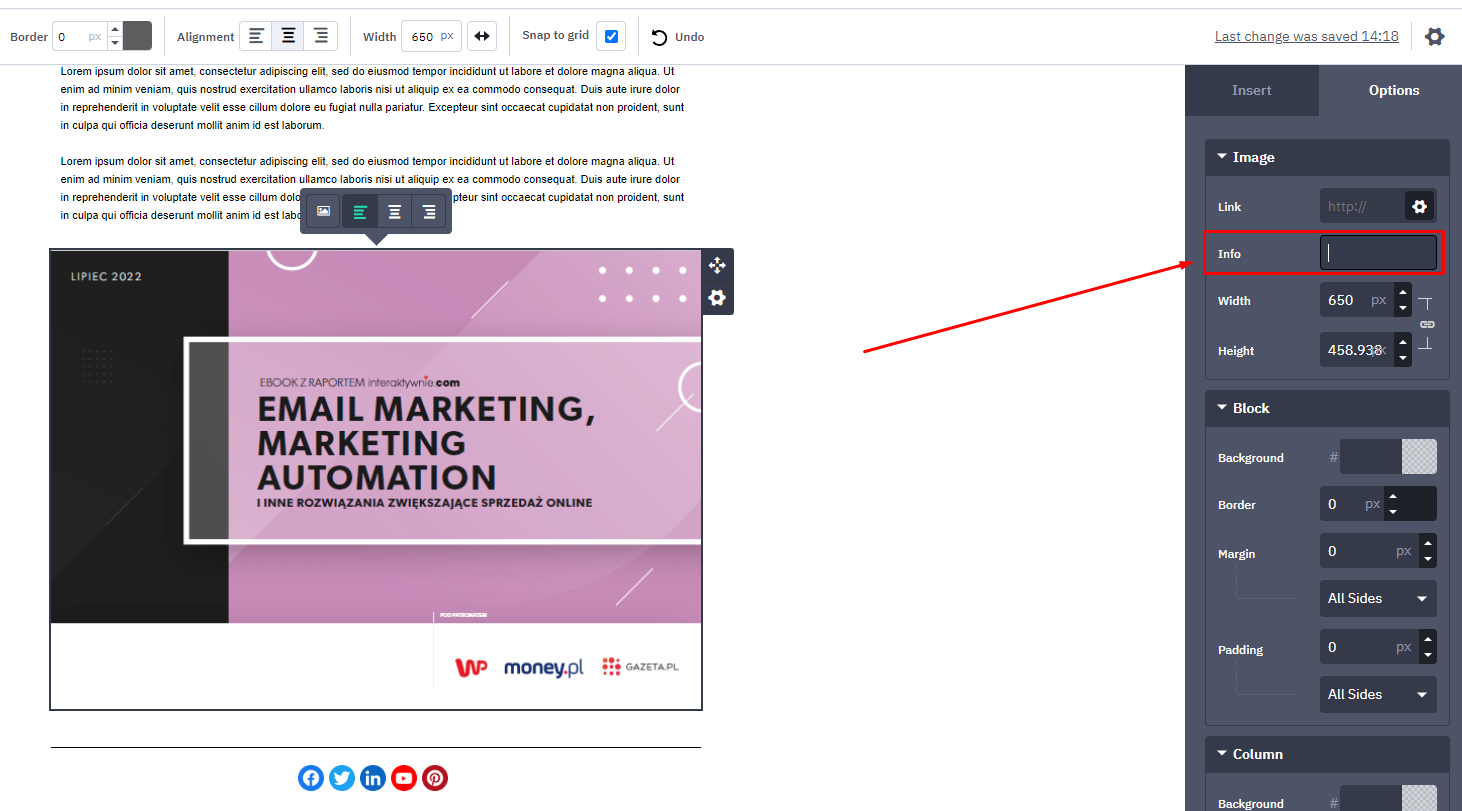Click the Undo icon in toolbar
This screenshot has height=811, width=1462.
[659, 37]
